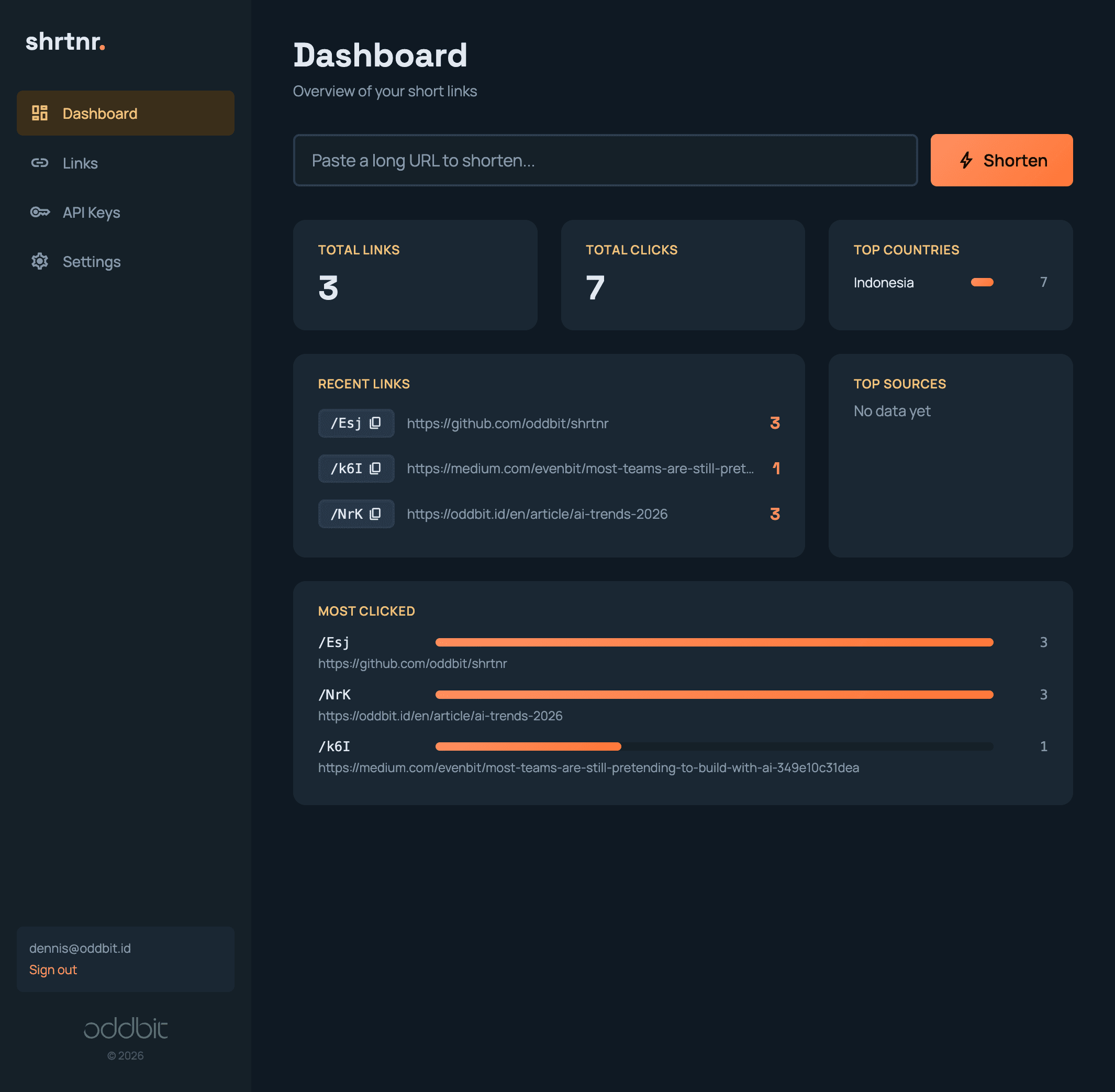Copy the /NrK short link code
The width and height of the screenshot is (1115, 1092).
pos(374,514)
